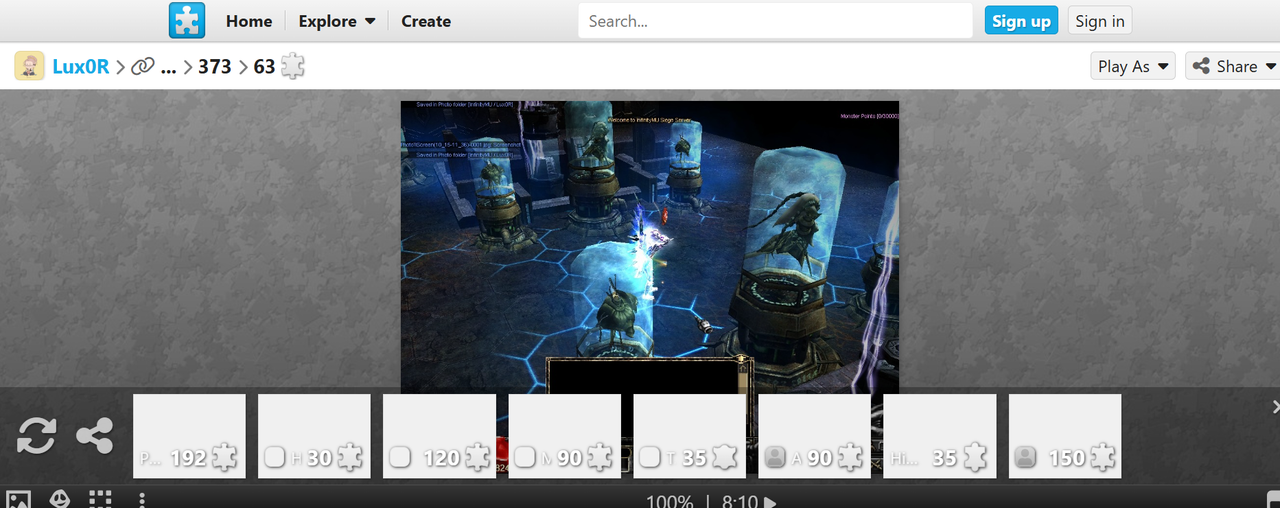Open the Lux0R profile link
Screen dimensions: 1280x508
[x=81, y=67]
